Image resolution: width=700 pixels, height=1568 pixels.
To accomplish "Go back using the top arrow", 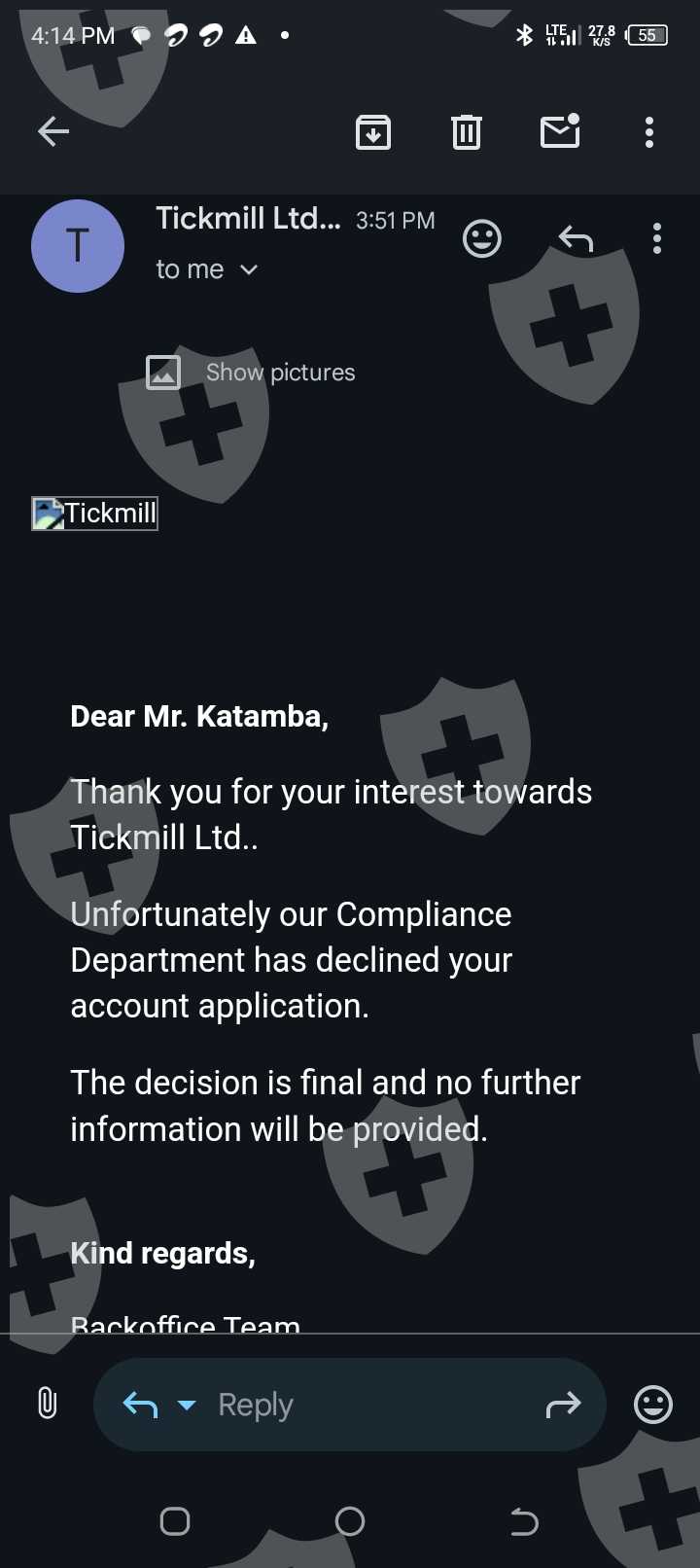I will click(53, 131).
